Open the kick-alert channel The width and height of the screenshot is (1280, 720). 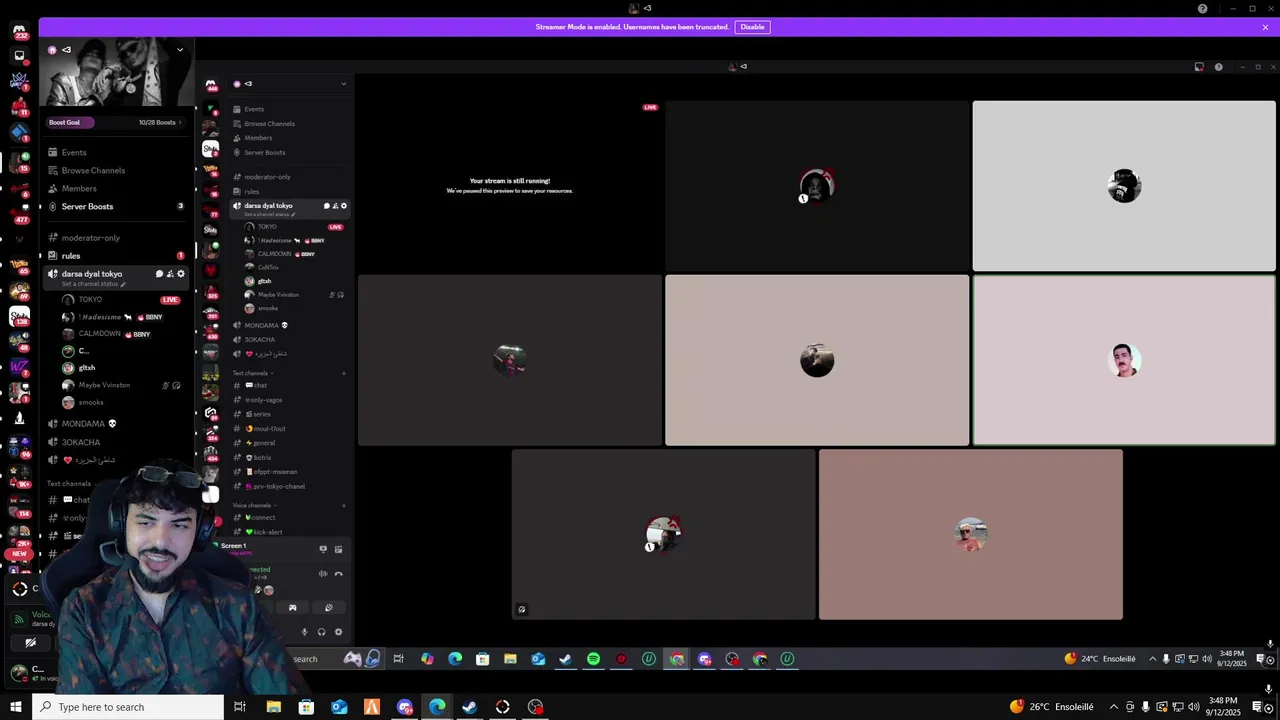click(x=266, y=532)
